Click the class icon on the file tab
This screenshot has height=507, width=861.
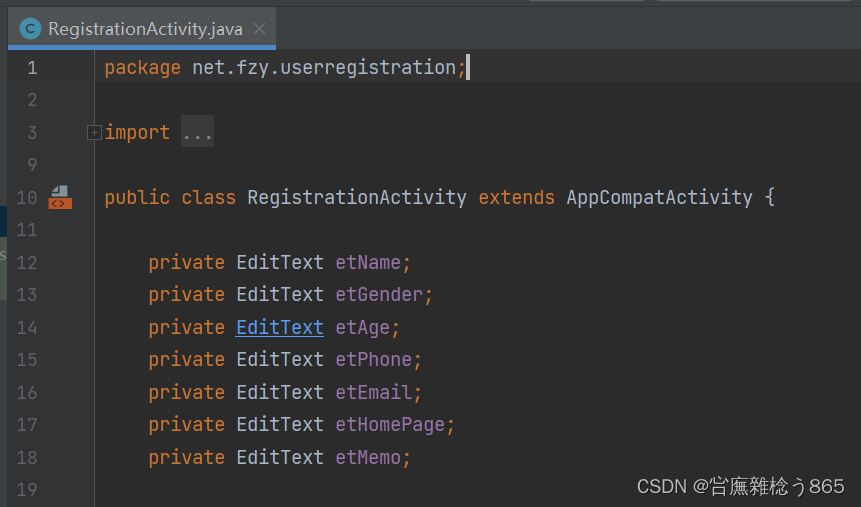(x=30, y=29)
